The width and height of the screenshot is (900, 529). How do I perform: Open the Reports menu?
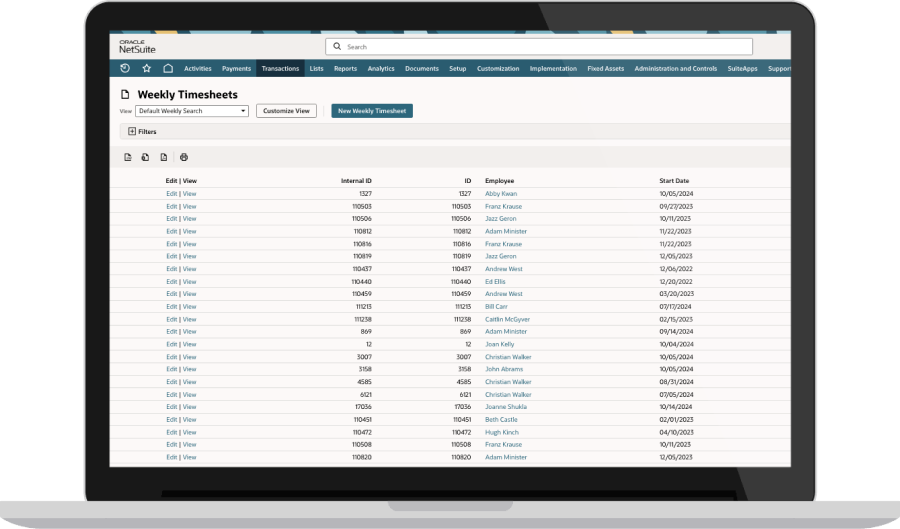pyautogui.click(x=345, y=69)
